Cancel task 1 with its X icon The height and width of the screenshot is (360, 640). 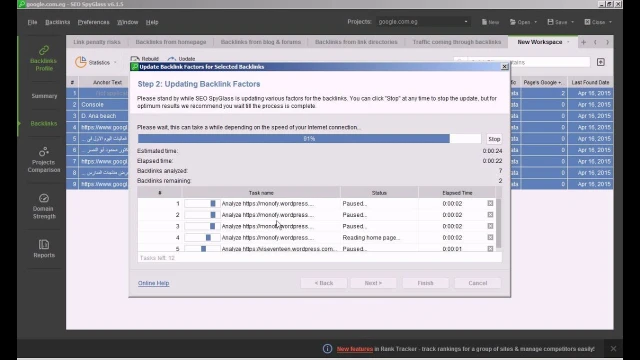[490, 203]
